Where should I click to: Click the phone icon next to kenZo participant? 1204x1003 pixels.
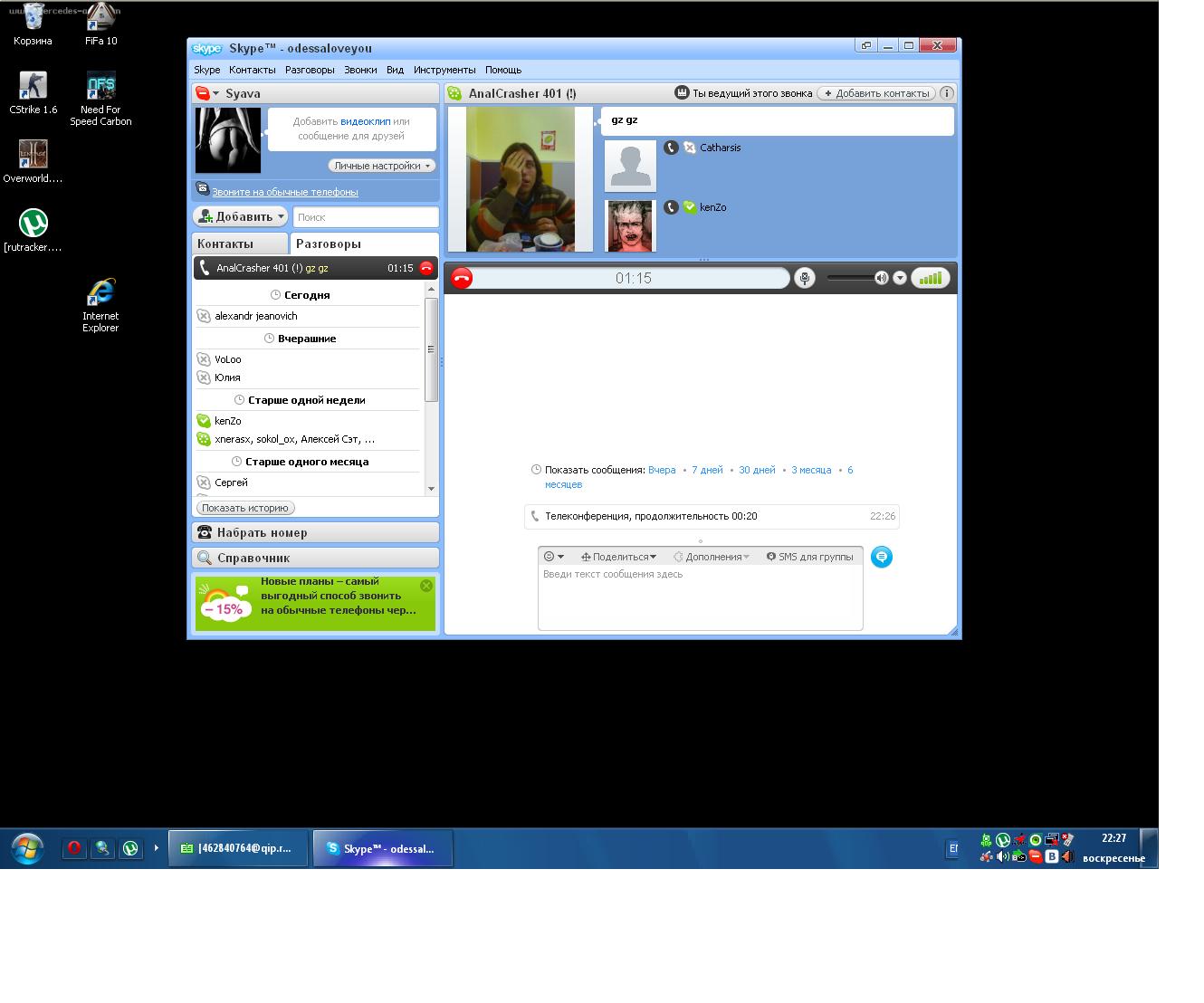click(671, 207)
